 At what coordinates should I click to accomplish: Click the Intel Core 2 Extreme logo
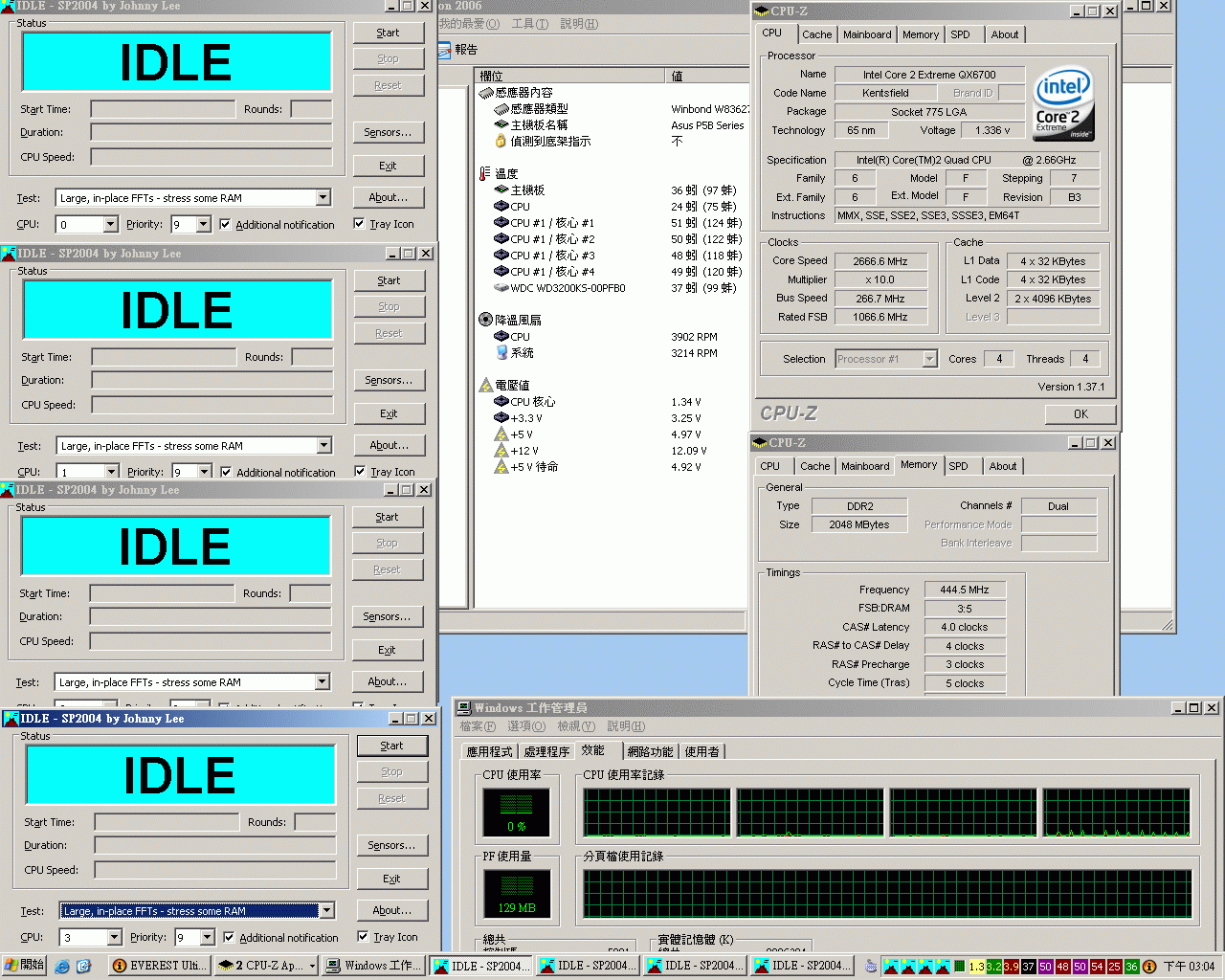(1063, 103)
